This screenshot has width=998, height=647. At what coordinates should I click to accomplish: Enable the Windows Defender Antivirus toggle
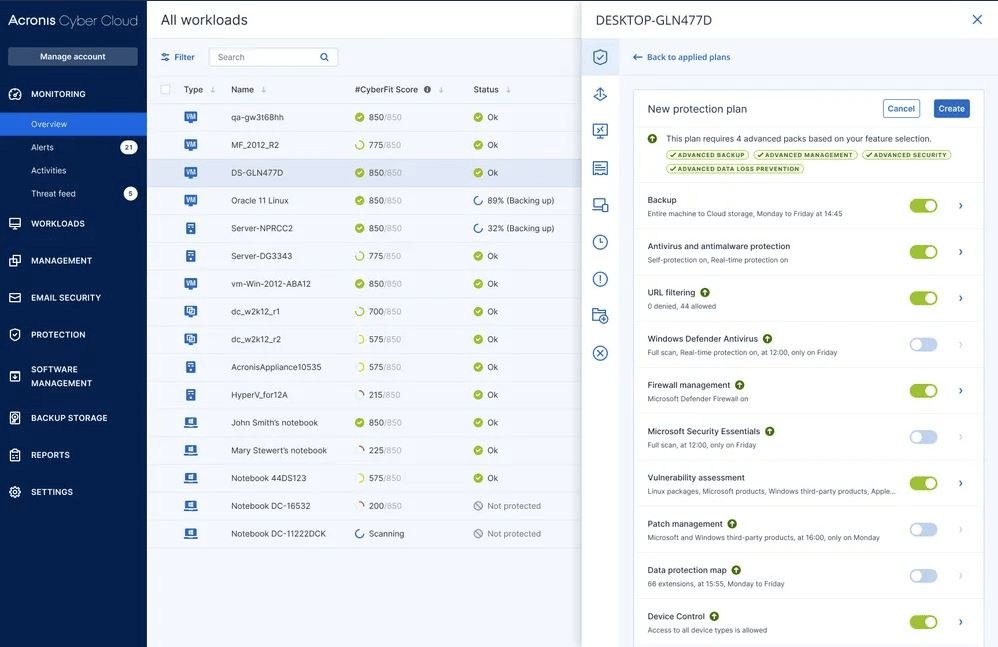click(x=923, y=345)
